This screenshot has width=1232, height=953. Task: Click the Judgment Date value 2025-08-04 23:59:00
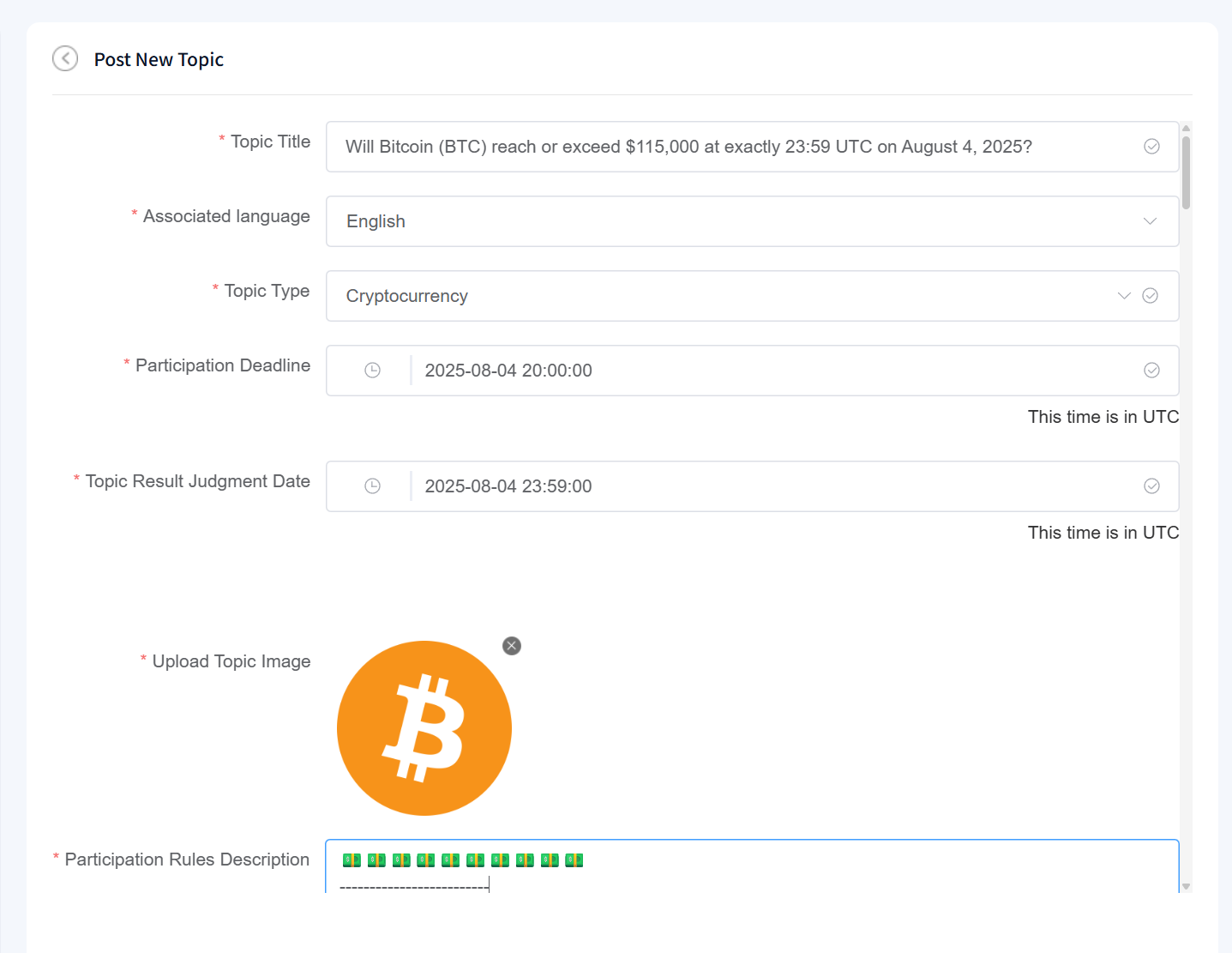(508, 486)
